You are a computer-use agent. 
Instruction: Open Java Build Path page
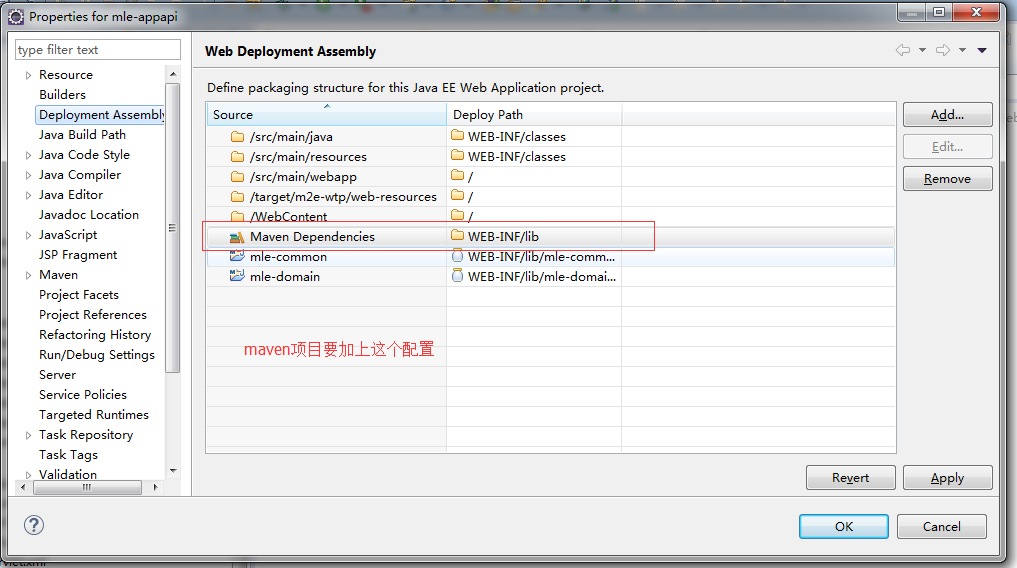(x=82, y=135)
